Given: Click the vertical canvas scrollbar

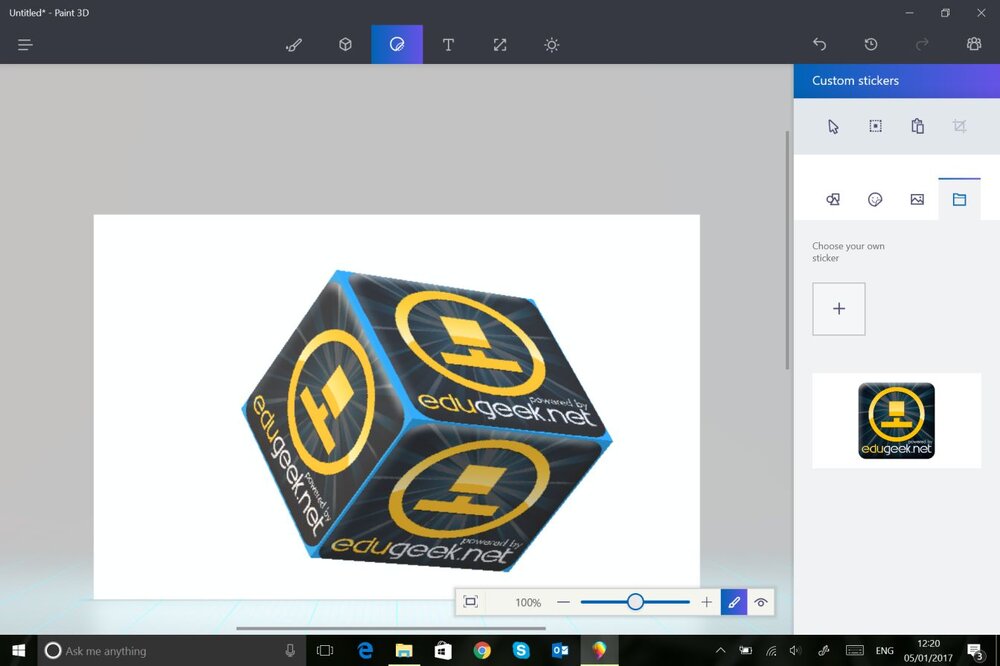Looking at the screenshot, I should 788,249.
